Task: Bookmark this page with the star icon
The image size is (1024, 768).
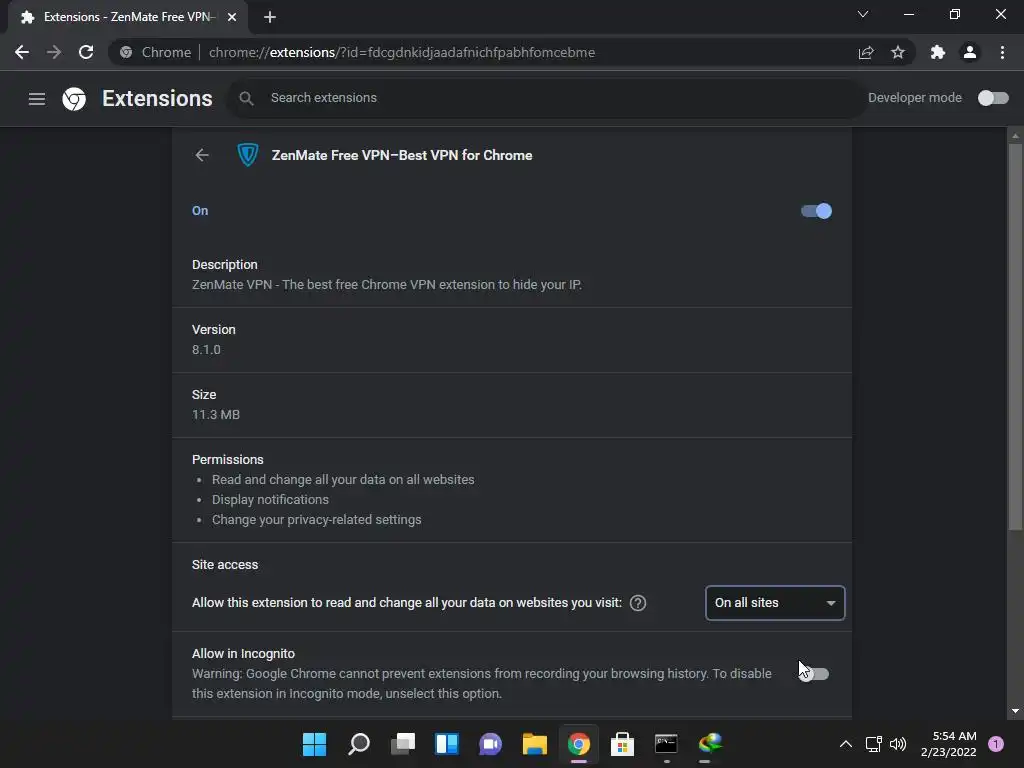Action: coord(898,52)
